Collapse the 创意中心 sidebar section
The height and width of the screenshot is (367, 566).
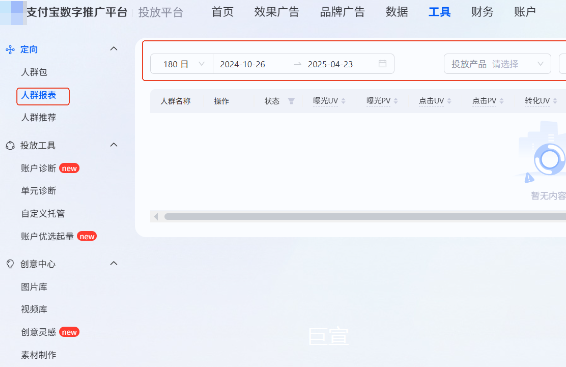click(x=114, y=263)
